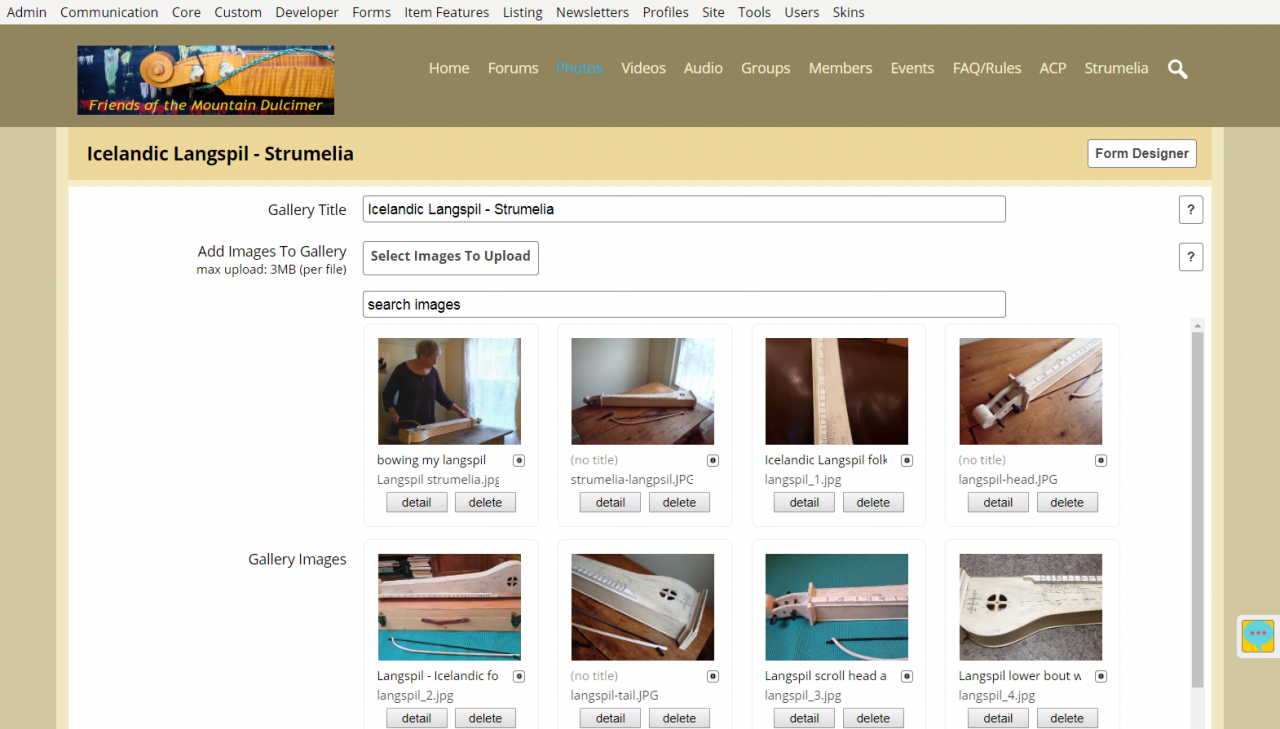Click the square icon beside 'bowing my langspil'
This screenshot has width=1280, height=729.
pyautogui.click(x=519, y=461)
